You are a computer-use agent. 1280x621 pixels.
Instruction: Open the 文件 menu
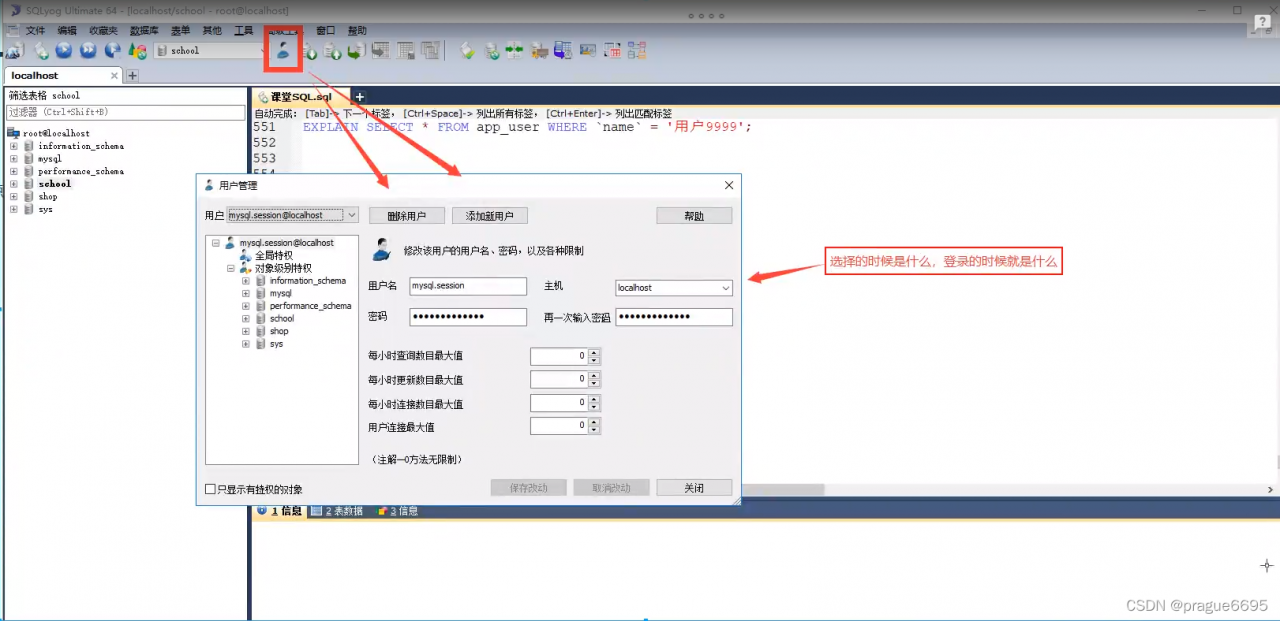click(35, 31)
